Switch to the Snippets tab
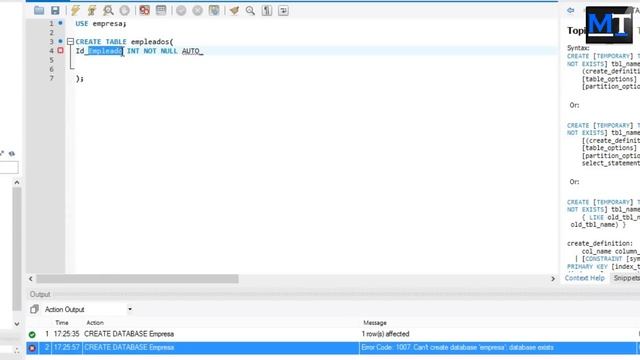Viewport: 640px width, 360px height. (627, 278)
